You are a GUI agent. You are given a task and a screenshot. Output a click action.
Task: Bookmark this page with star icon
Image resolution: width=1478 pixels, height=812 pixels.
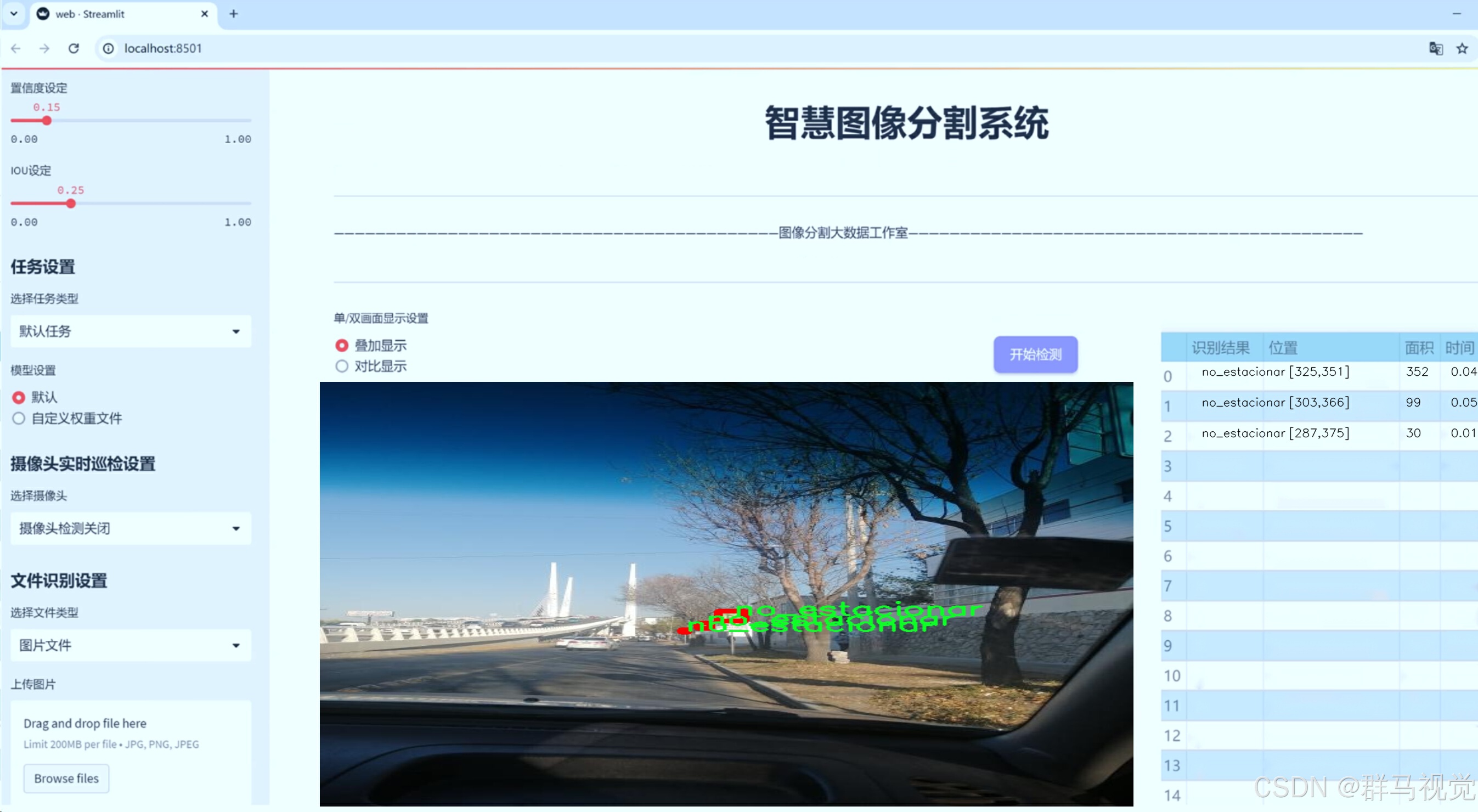point(1462,48)
